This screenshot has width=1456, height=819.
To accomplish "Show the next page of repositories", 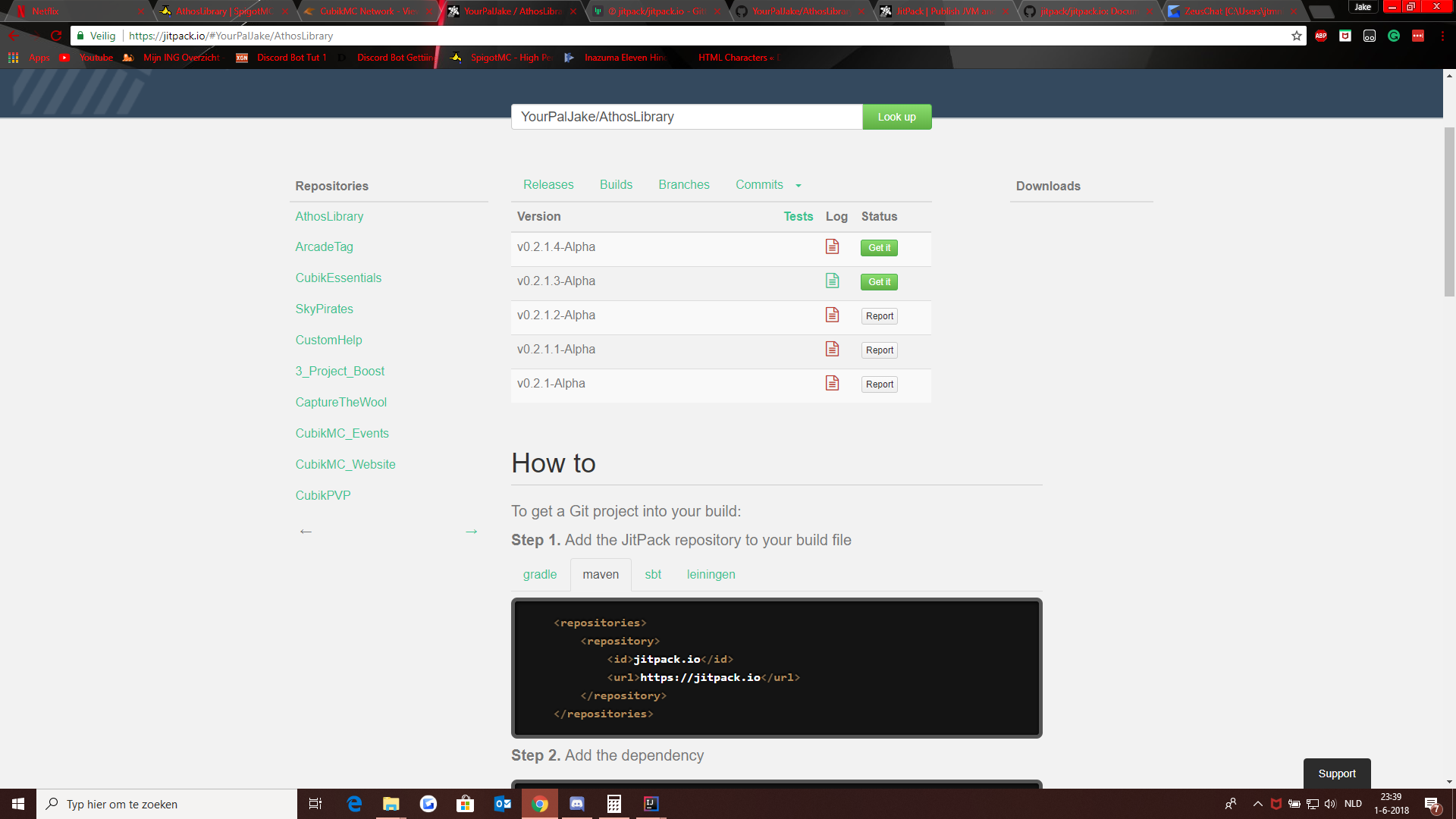I will click(471, 531).
